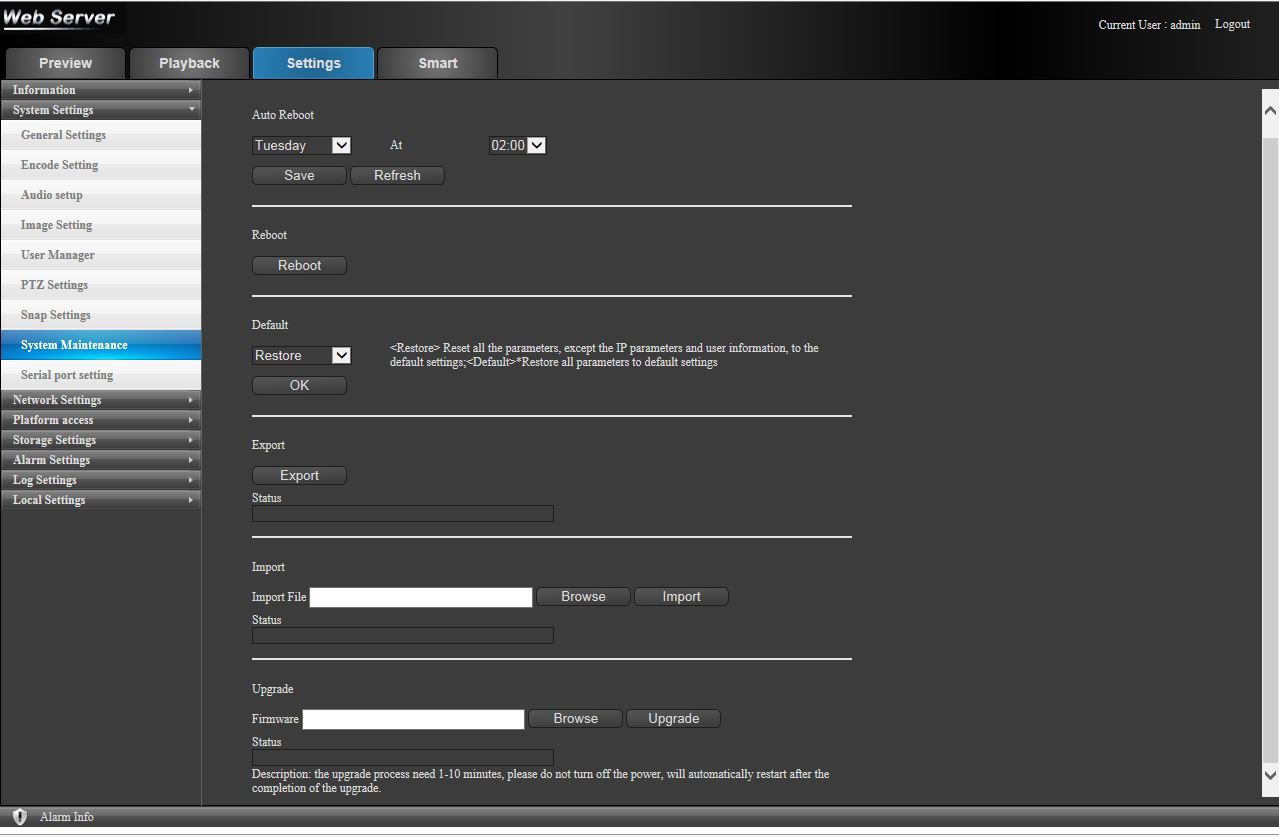
Task: Browse for a firmware file
Action: pyautogui.click(x=575, y=719)
